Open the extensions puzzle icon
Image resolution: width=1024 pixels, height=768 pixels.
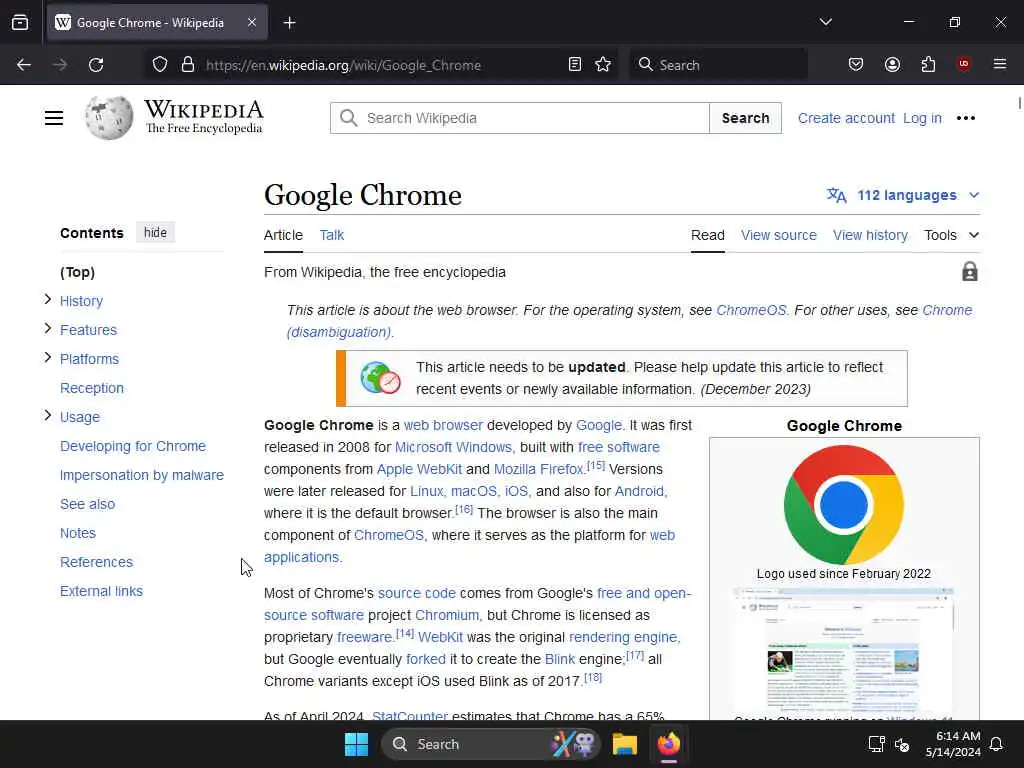click(x=928, y=65)
